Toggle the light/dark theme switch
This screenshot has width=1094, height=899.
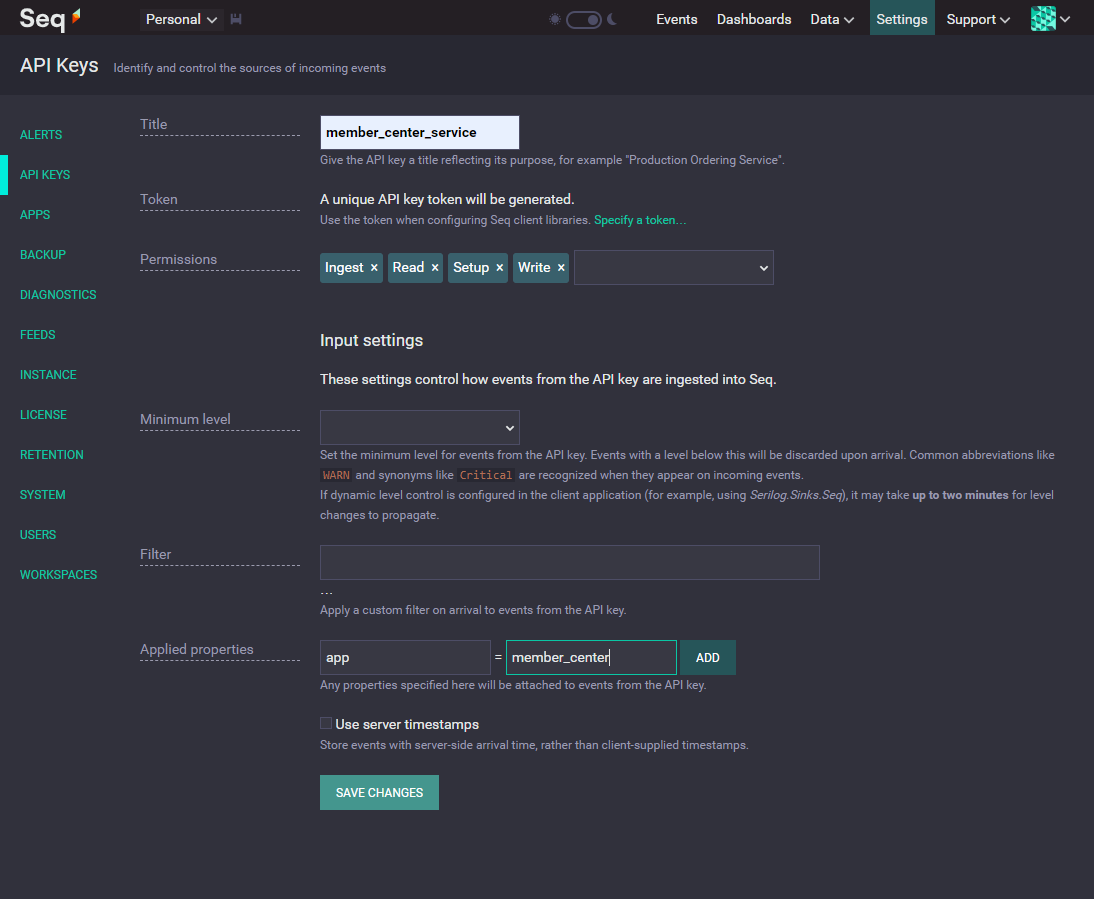click(583, 20)
